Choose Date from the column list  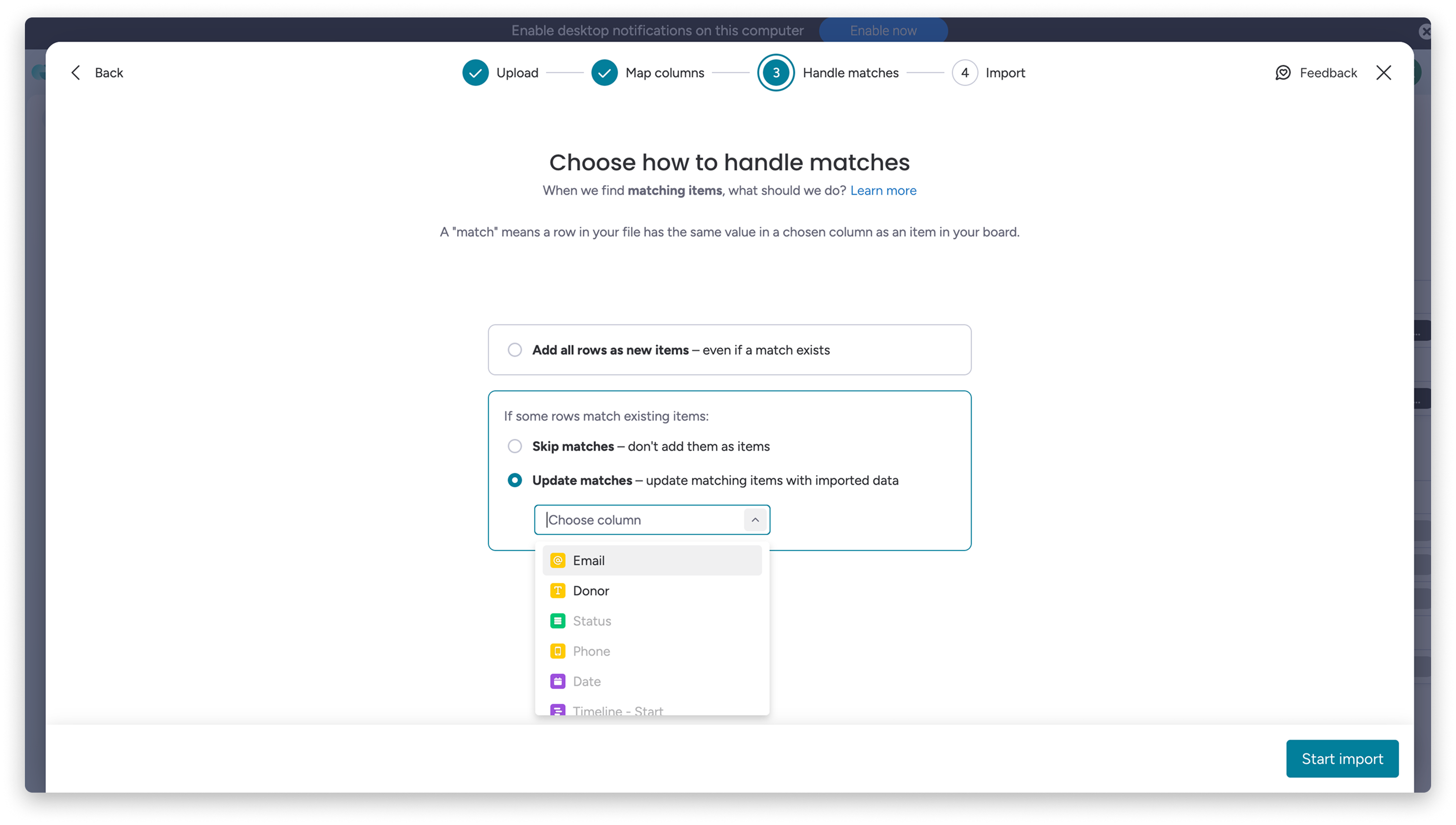[652, 681]
